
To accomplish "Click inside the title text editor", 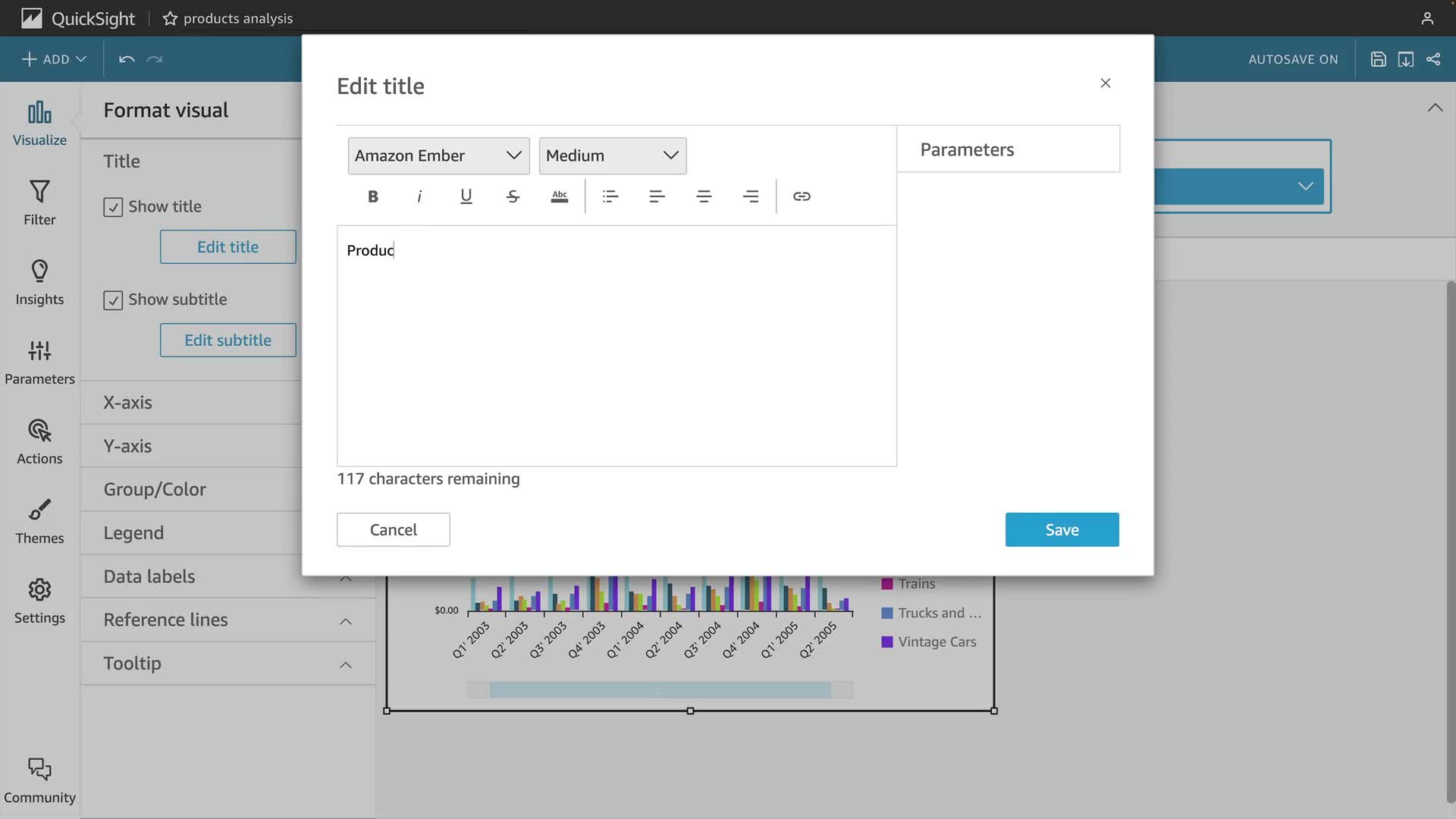I will click(x=616, y=345).
